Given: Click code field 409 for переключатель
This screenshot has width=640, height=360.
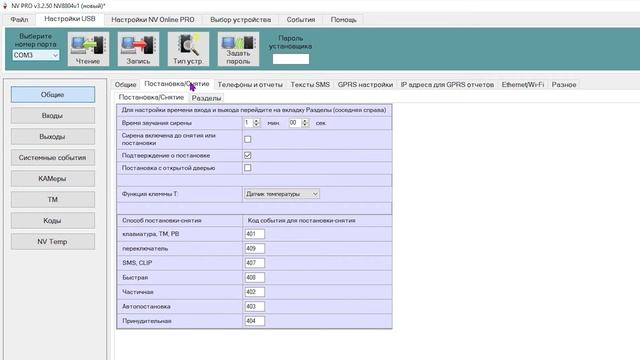Looking at the screenshot, I should click(x=255, y=249).
